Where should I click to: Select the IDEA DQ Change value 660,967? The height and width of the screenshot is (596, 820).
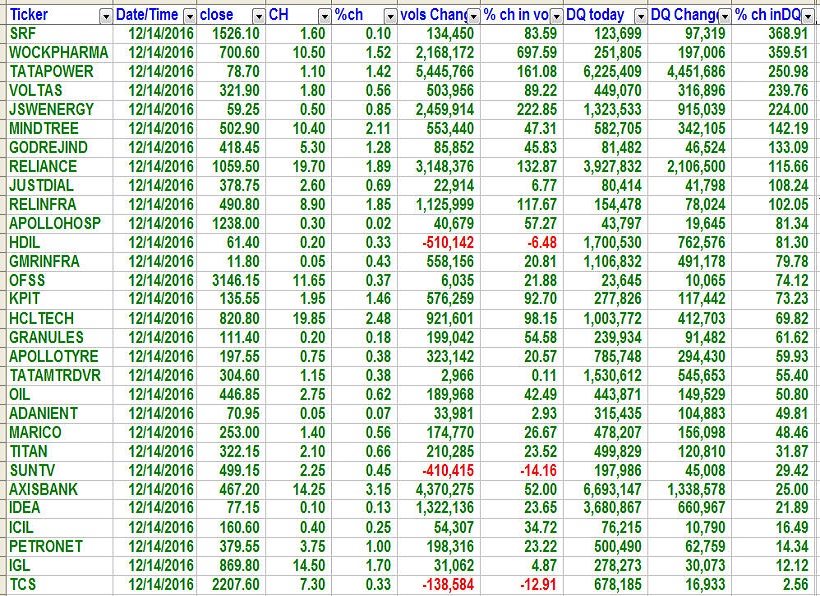tap(691, 508)
